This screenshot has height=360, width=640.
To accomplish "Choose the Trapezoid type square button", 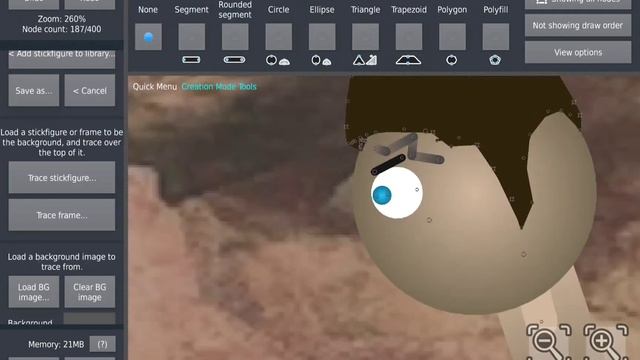I will pos(409,37).
